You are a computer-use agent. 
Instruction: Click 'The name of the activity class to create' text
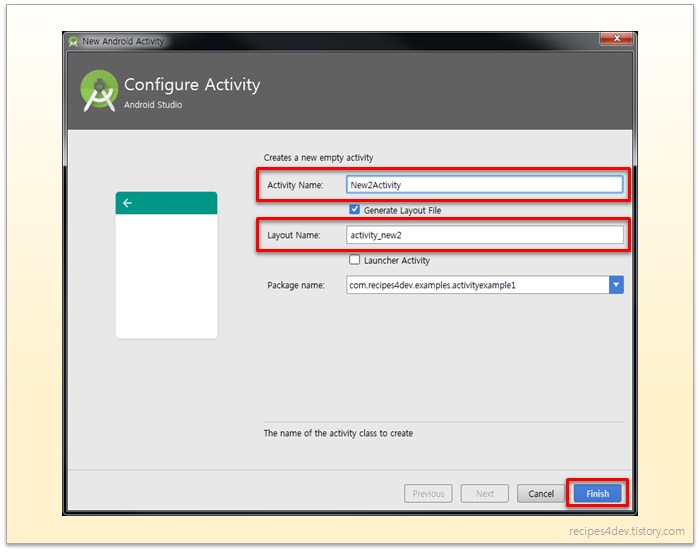click(x=338, y=433)
